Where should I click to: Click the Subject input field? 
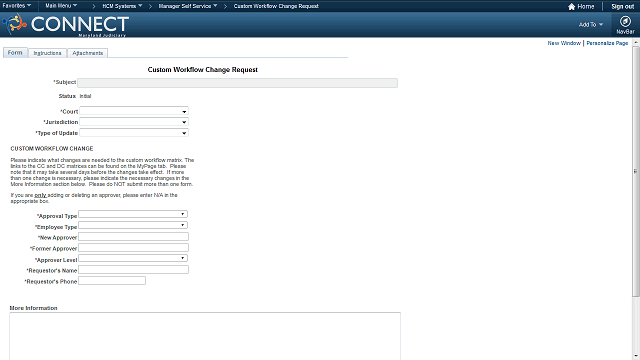(x=237, y=83)
